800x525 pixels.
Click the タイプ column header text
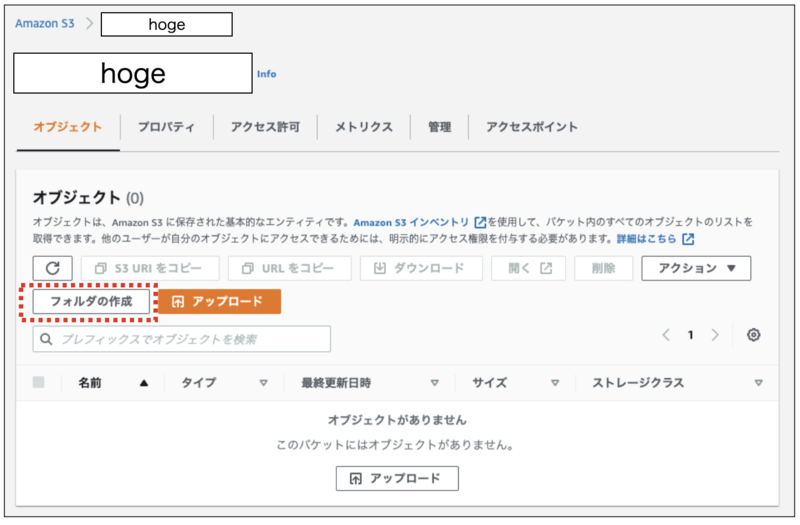(199, 383)
